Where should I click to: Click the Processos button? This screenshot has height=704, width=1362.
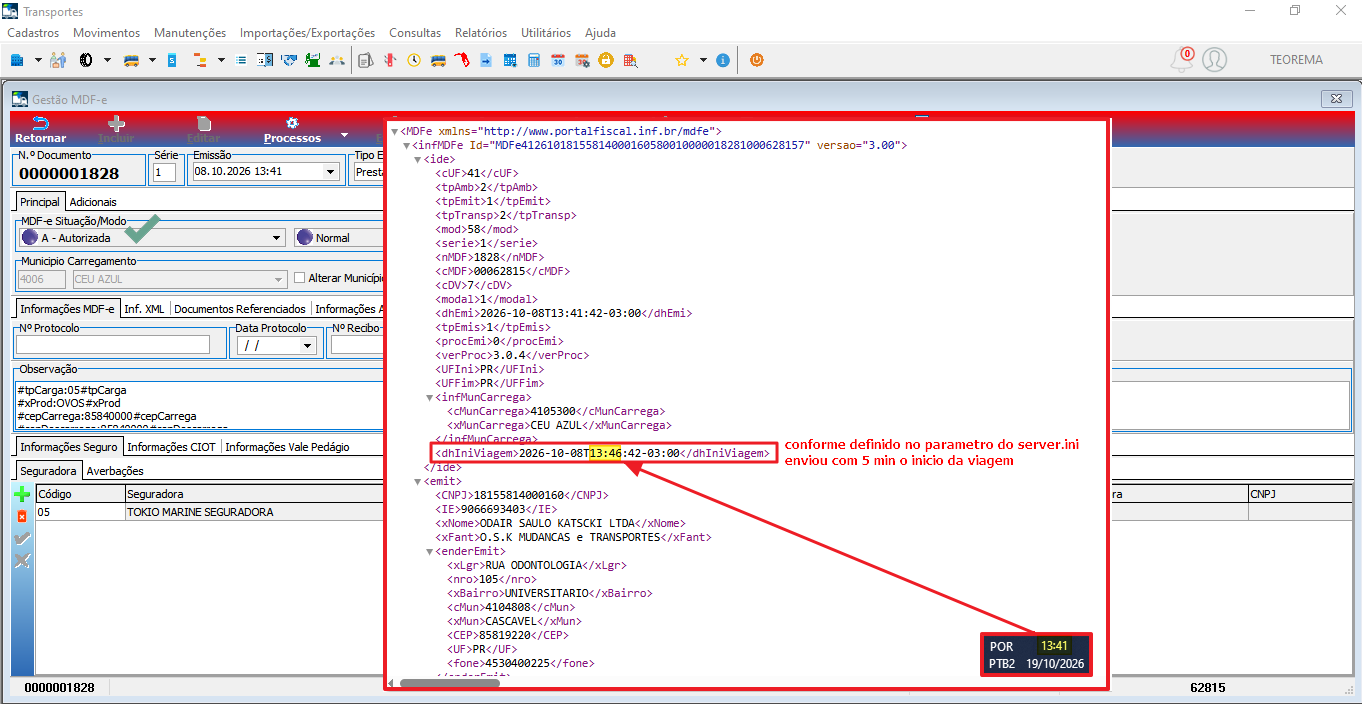[x=292, y=130]
